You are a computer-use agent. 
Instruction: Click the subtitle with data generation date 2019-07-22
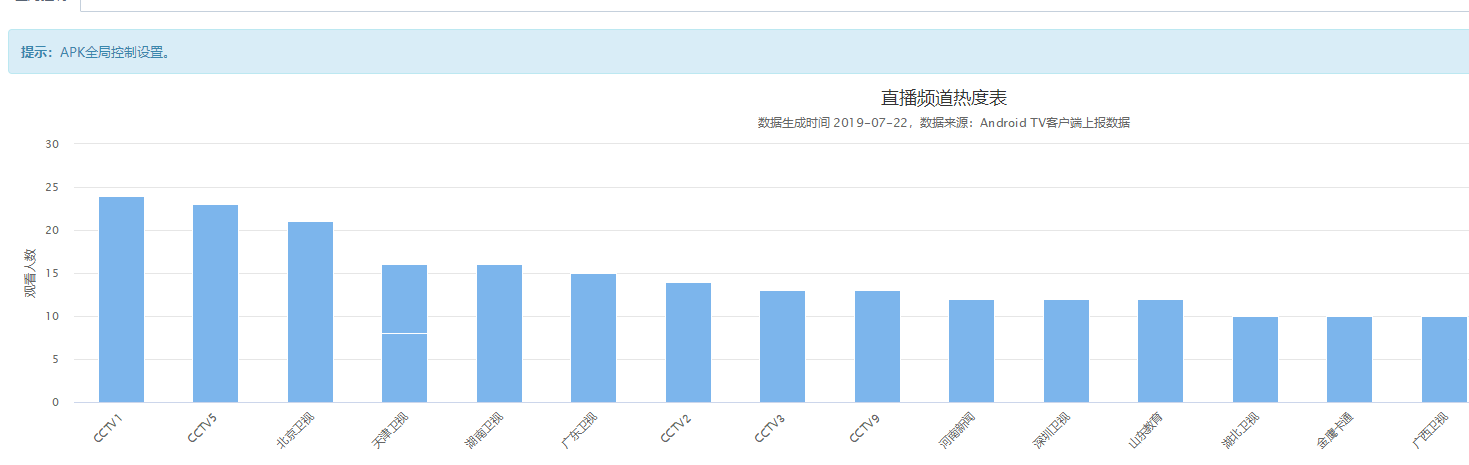[944, 123]
